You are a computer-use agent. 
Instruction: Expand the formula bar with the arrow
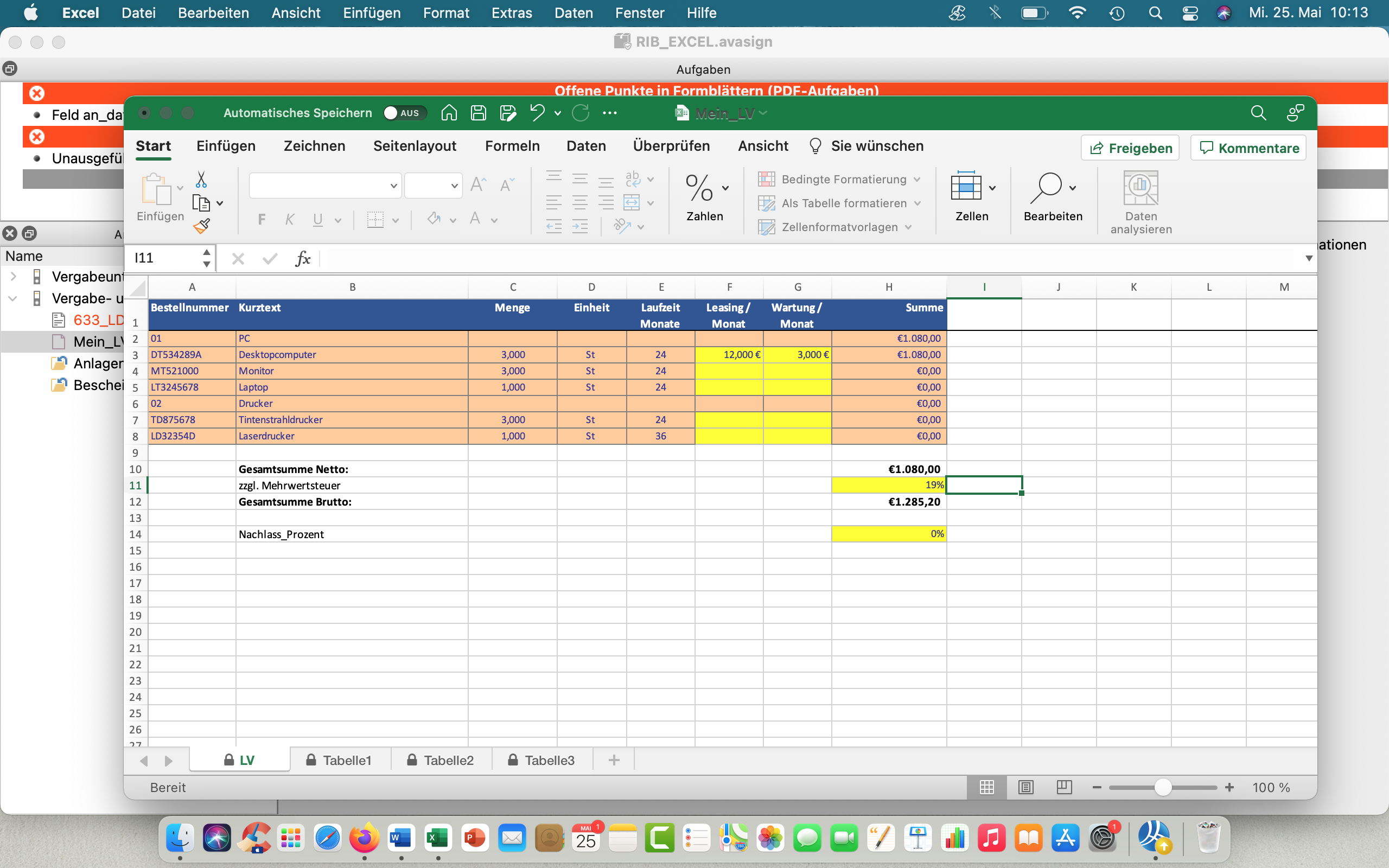point(1309,258)
